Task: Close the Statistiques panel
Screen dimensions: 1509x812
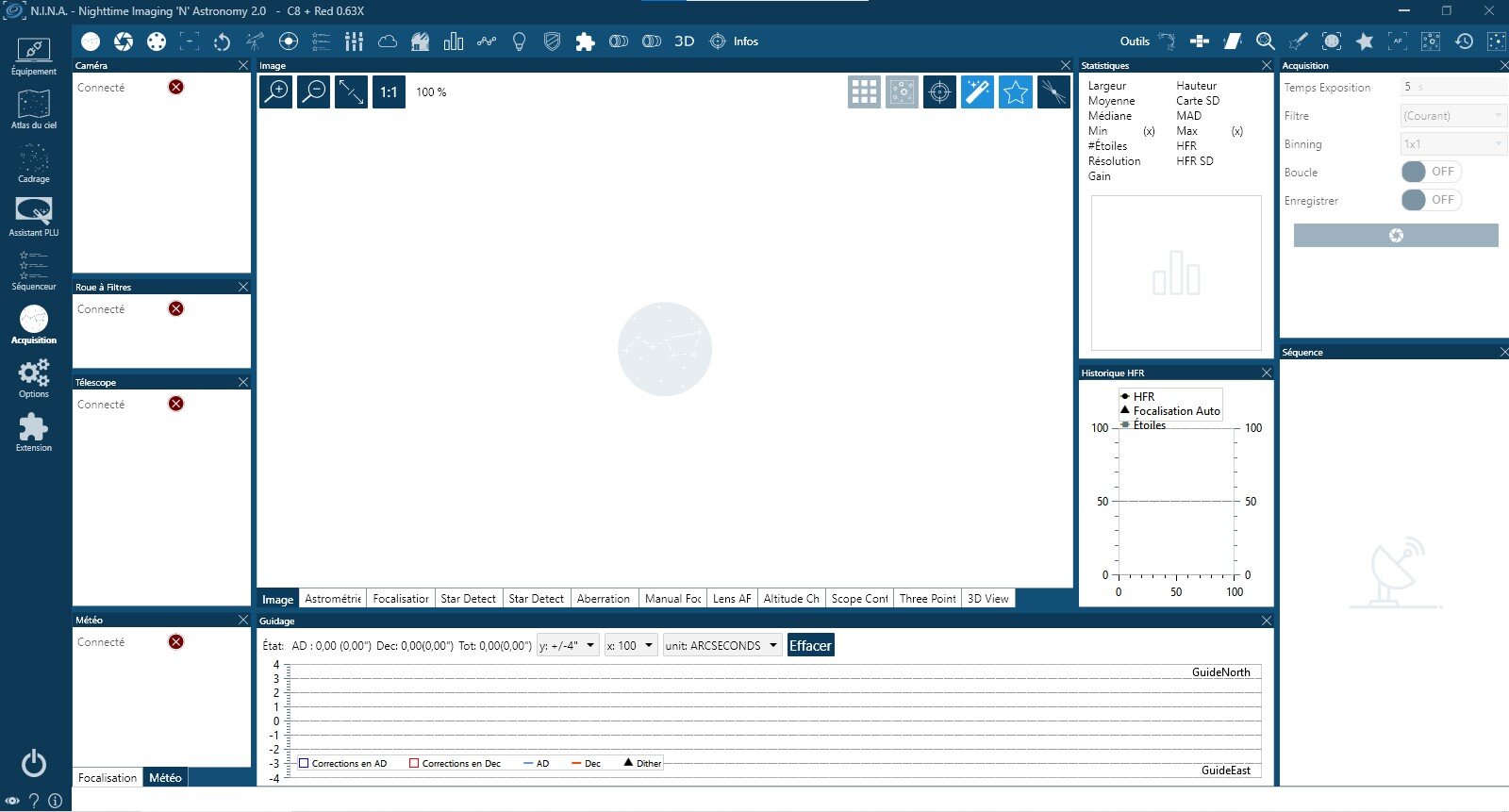Action: 1267,65
